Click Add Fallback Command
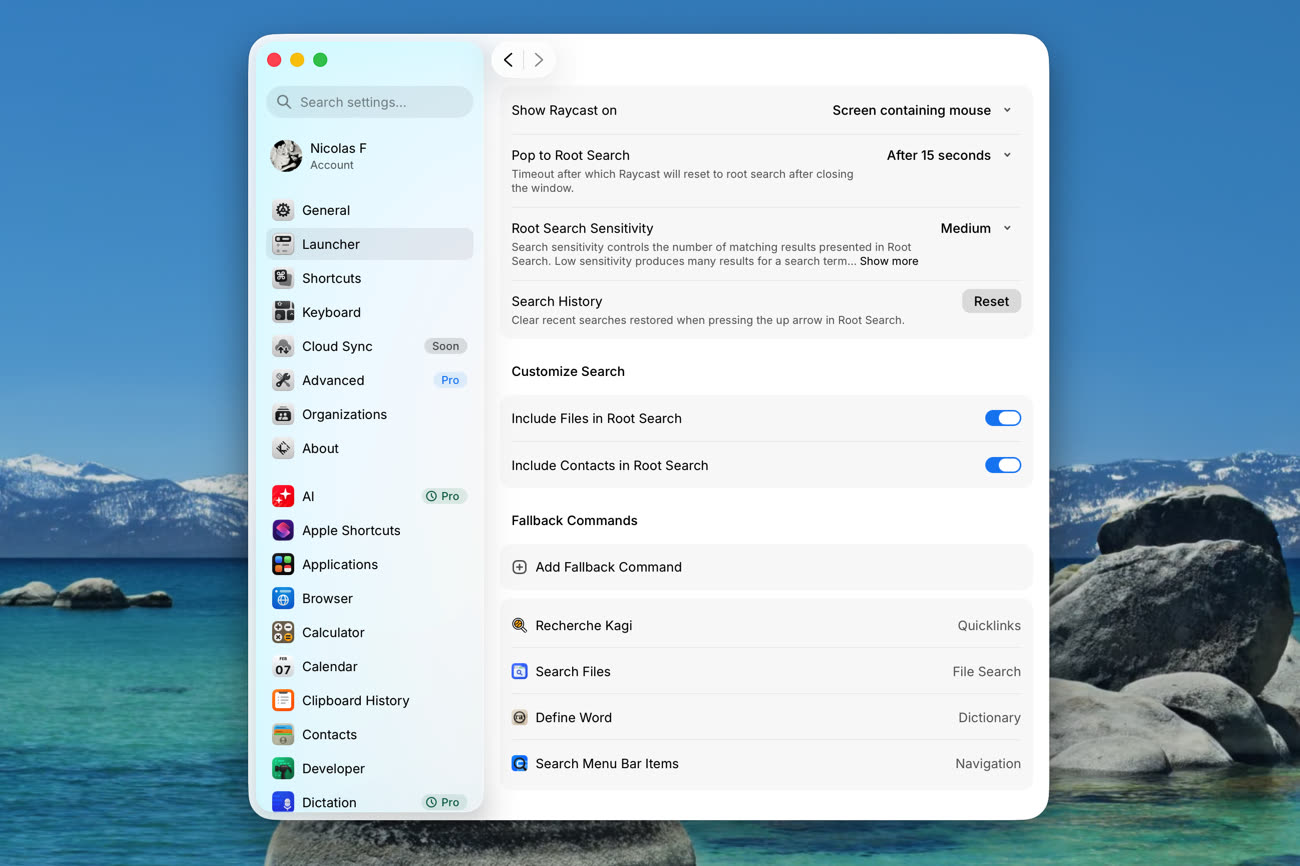 (766, 567)
